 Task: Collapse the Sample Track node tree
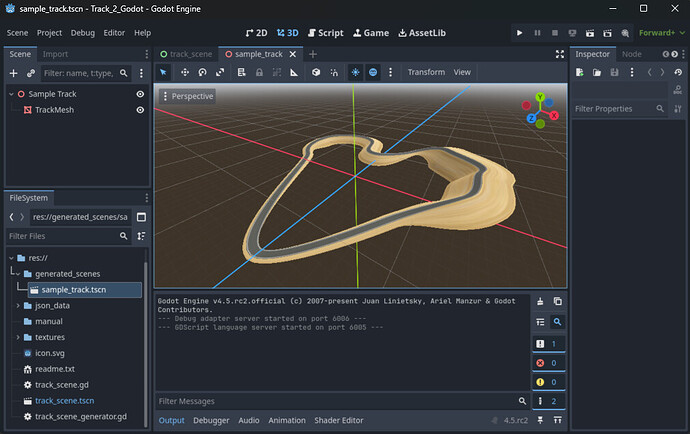pos(11,94)
